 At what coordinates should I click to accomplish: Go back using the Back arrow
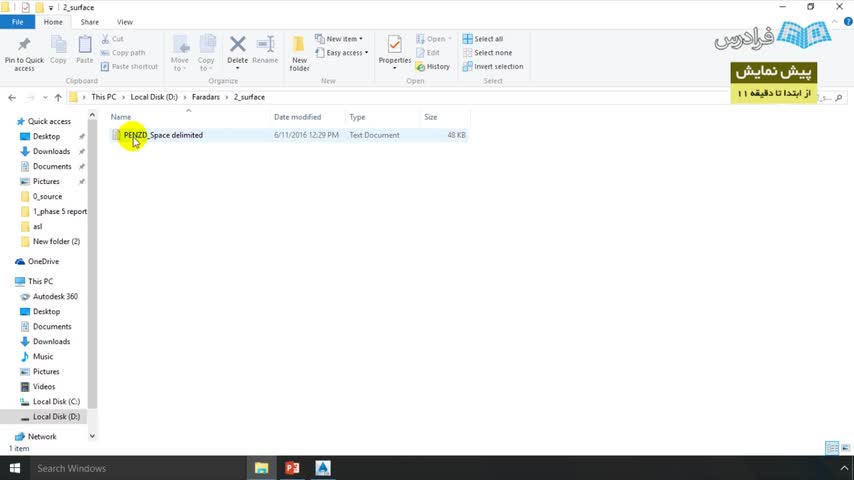[x=12, y=97]
